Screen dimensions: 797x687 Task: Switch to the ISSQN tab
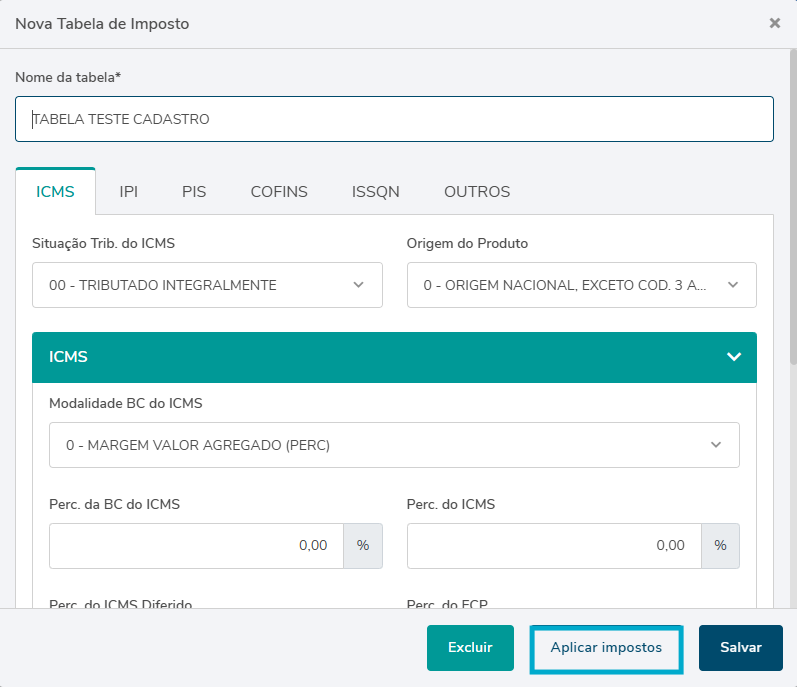[376, 192]
